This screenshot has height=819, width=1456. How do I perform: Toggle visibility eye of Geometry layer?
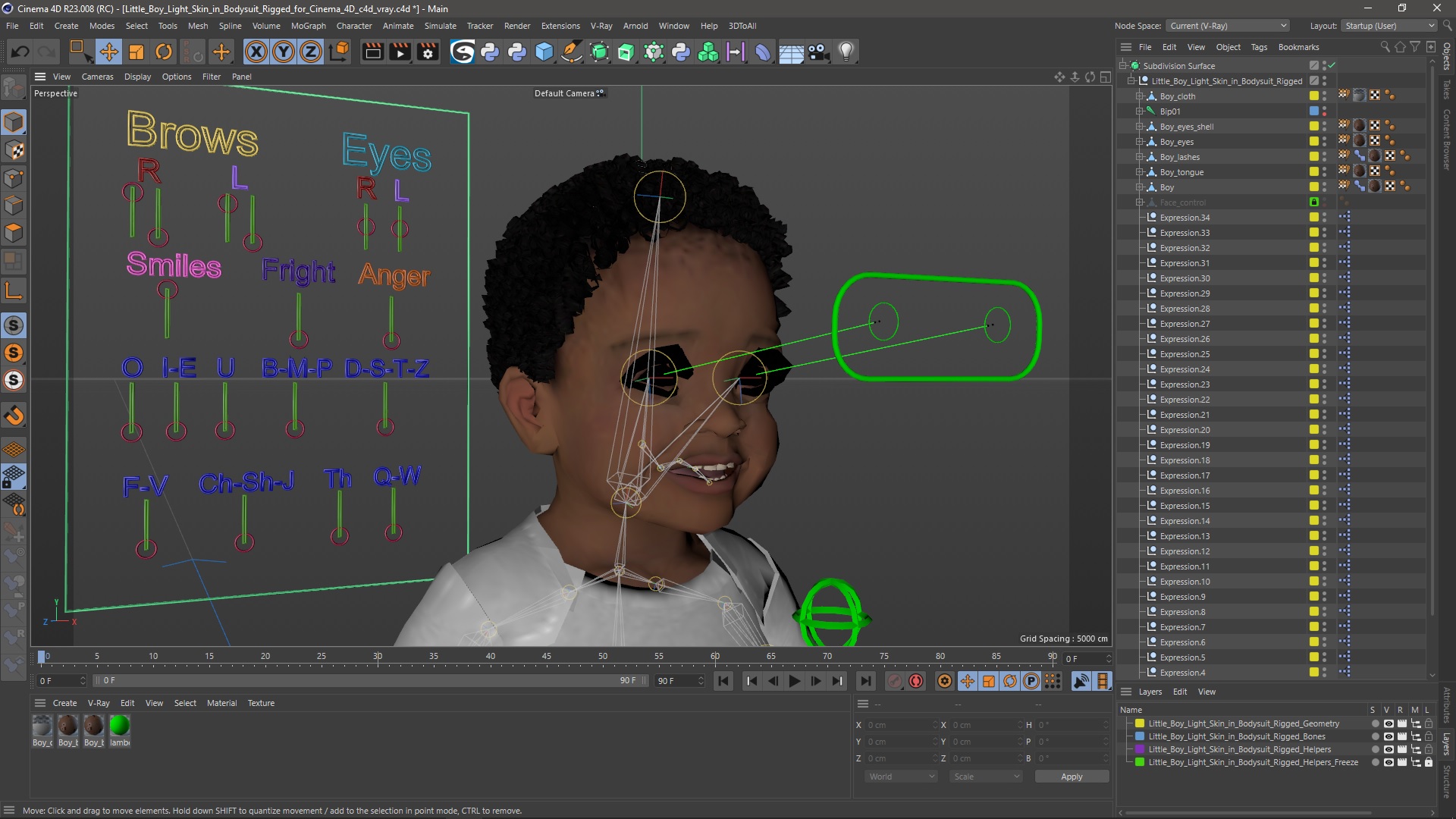(x=1388, y=723)
